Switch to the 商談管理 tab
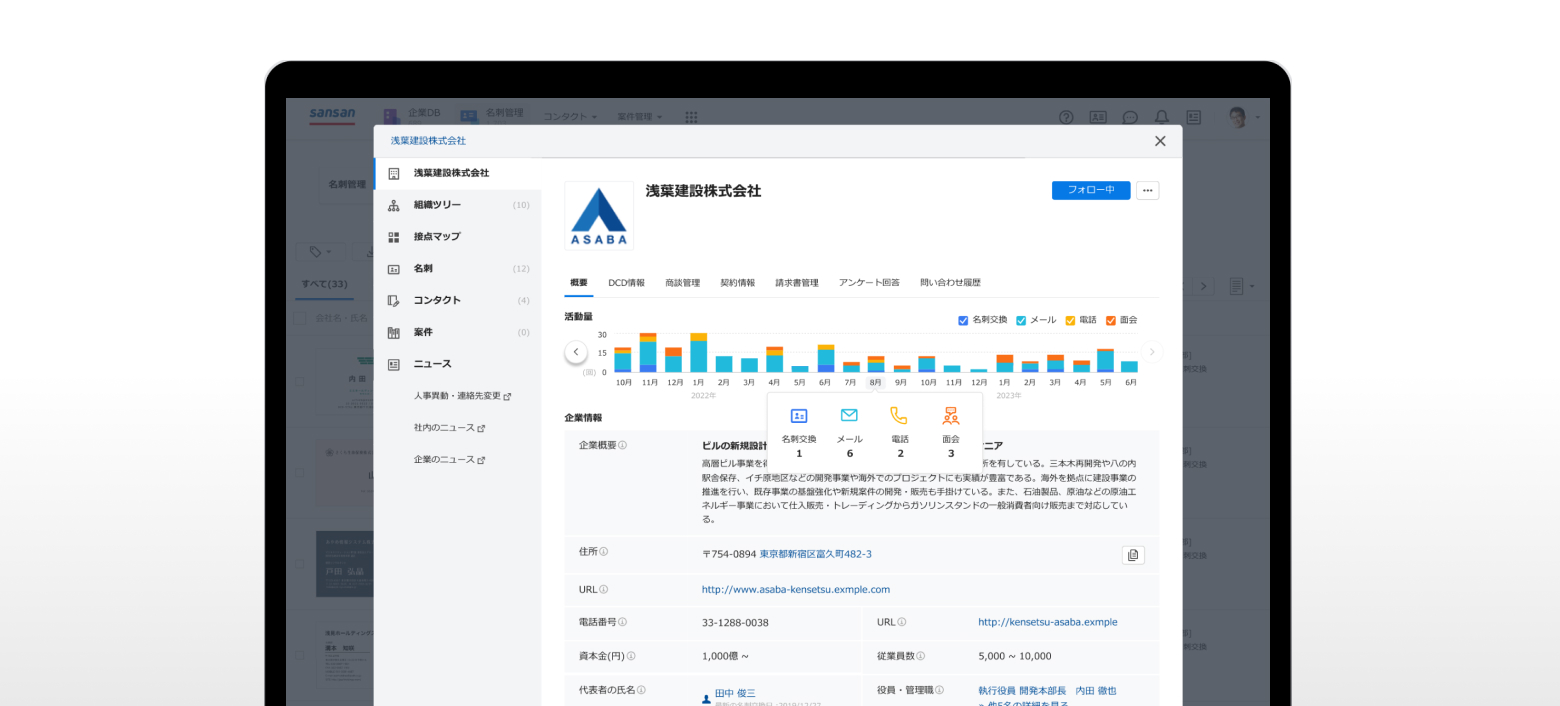 (682, 283)
